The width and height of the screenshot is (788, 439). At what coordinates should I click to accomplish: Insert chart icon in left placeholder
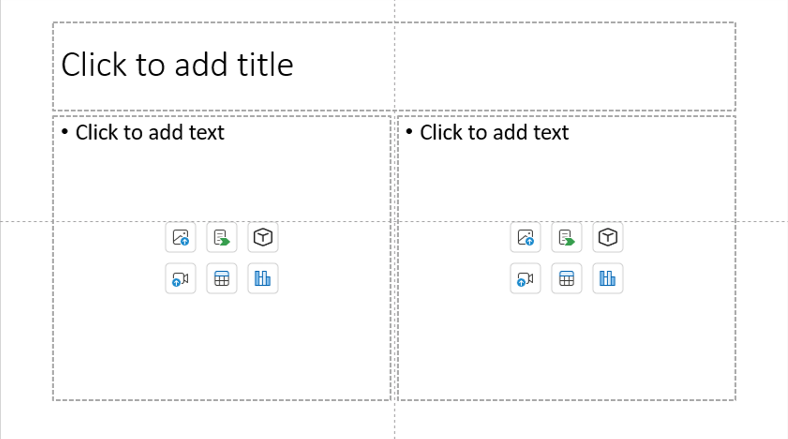tap(263, 278)
